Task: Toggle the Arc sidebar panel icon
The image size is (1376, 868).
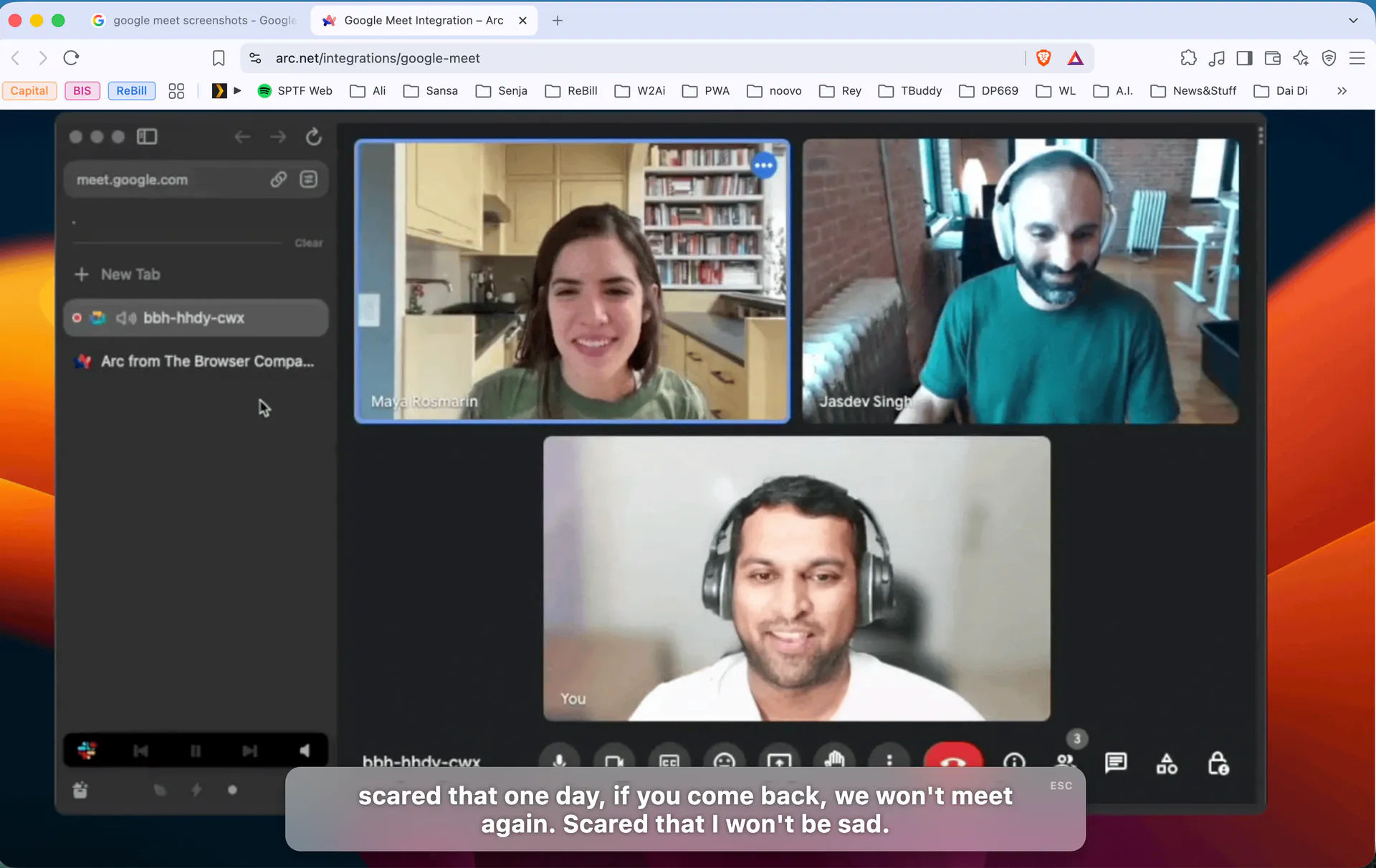Action: coord(147,137)
